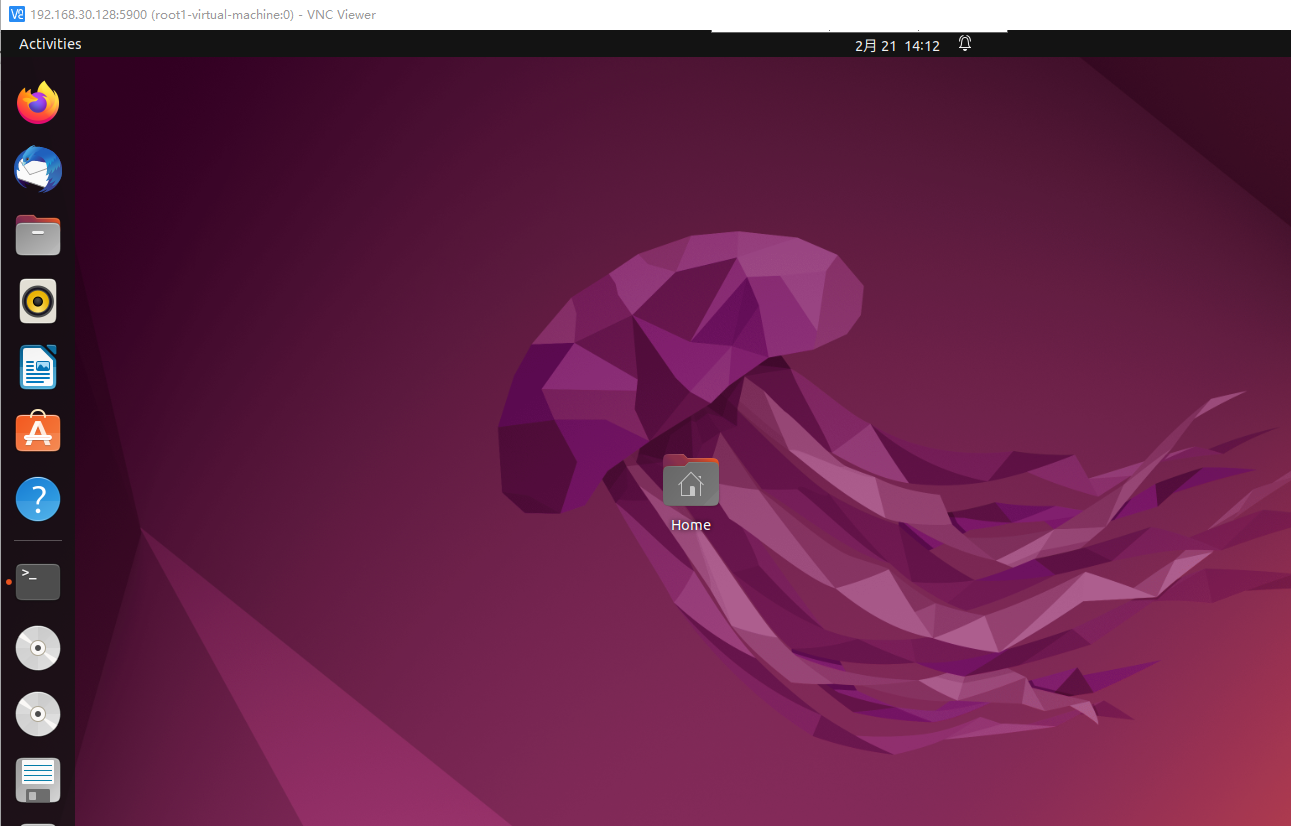This screenshot has height=826, width=1291.
Task: Open the Help question mark icon
Action: pyautogui.click(x=38, y=499)
